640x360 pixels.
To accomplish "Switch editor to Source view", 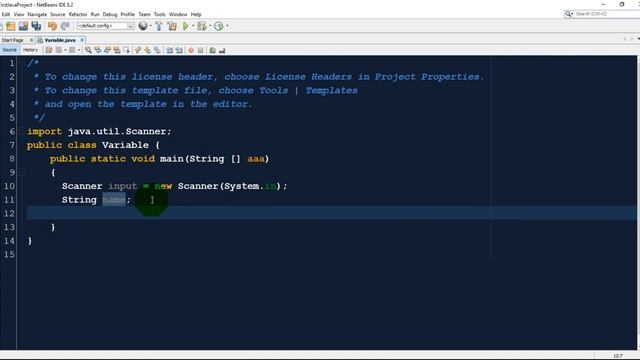I will pos(9,50).
